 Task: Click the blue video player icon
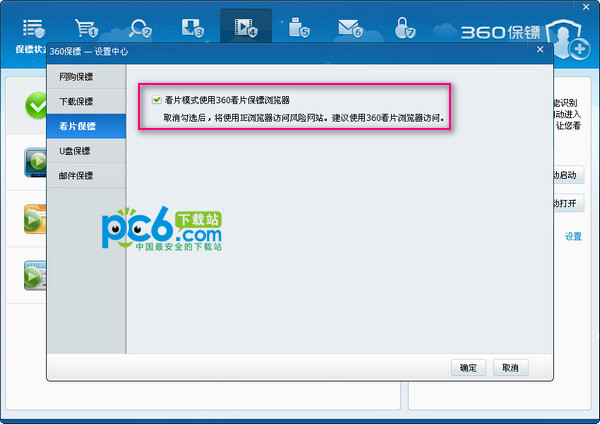pyautogui.click(x=36, y=163)
